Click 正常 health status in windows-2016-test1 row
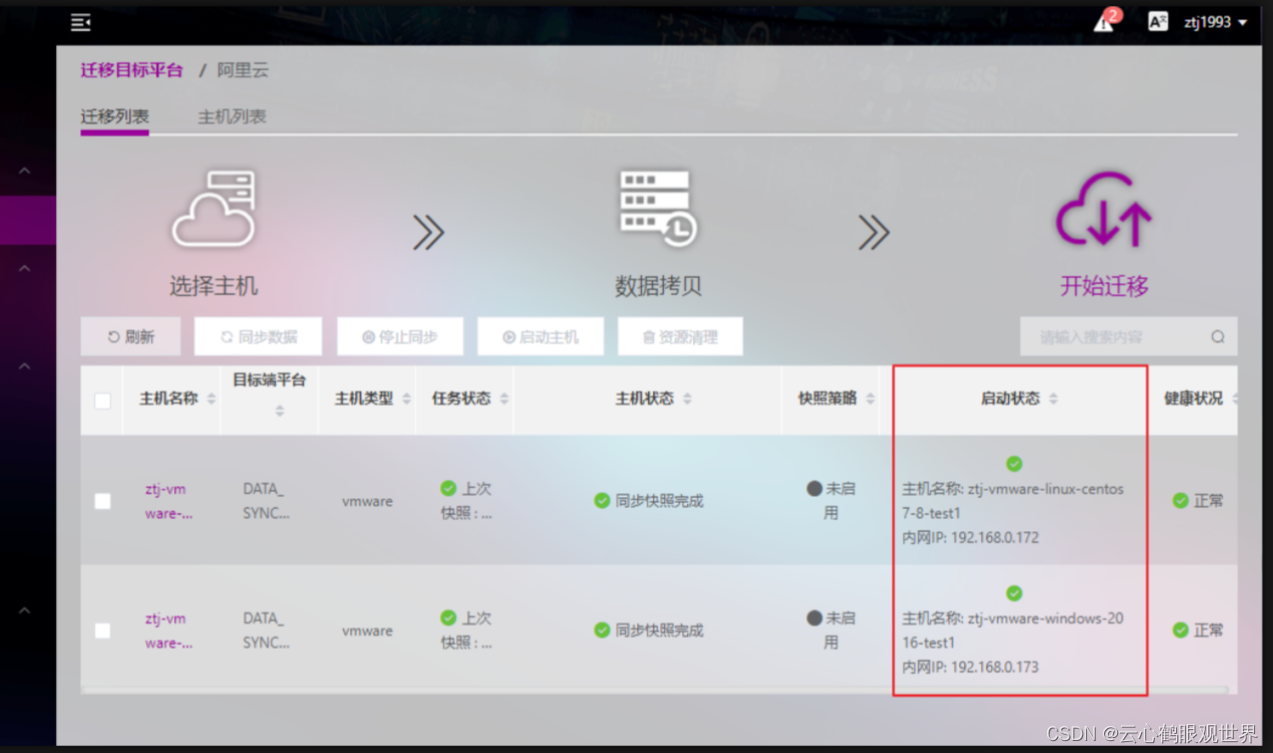1273x753 pixels. tap(1198, 631)
